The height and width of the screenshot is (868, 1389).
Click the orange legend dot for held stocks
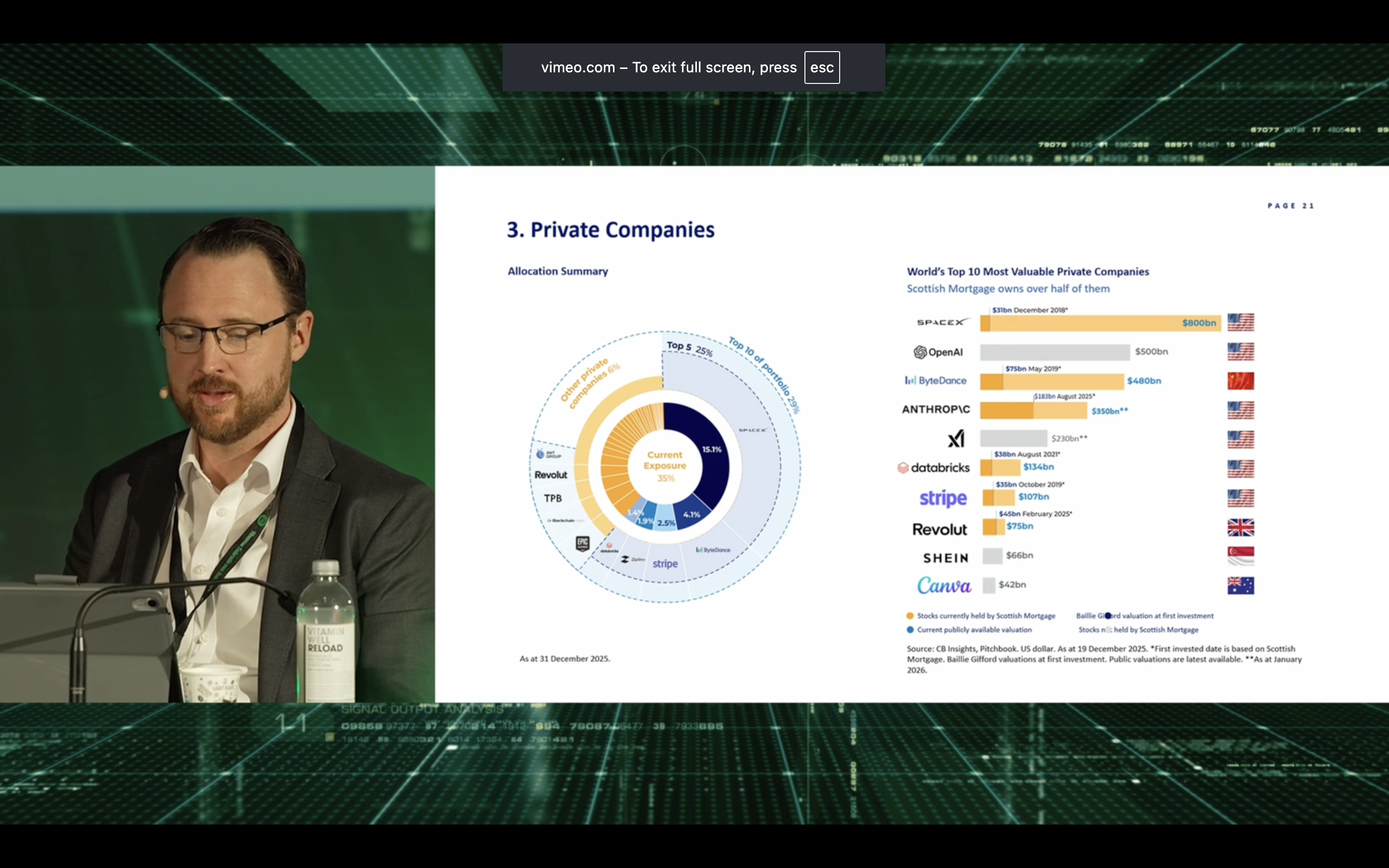pyautogui.click(x=910, y=615)
